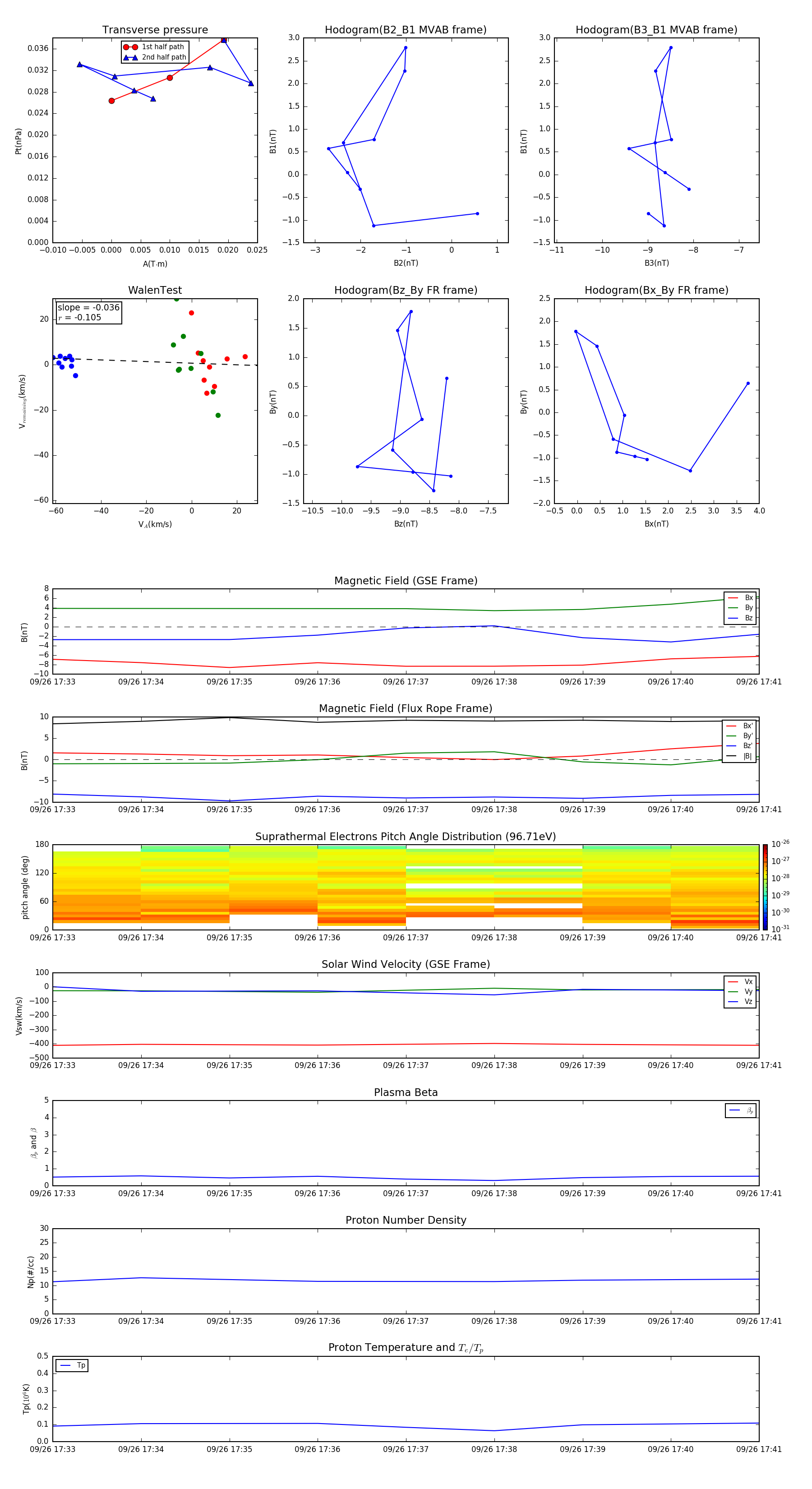Click the 'Plasma Beta' panel title
Screen dimensions: 812x1489
point(406,1092)
